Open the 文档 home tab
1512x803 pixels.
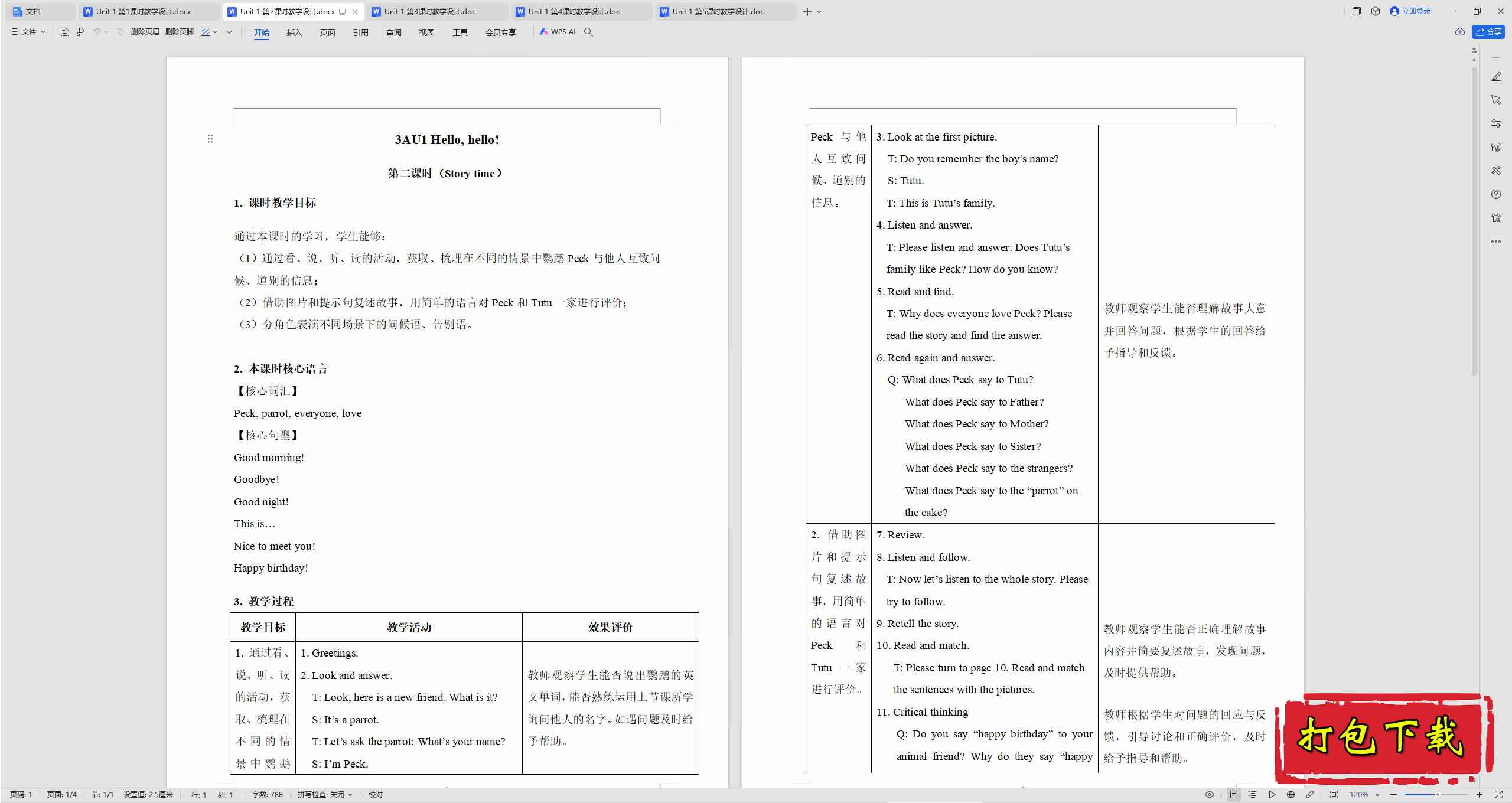click(40, 11)
